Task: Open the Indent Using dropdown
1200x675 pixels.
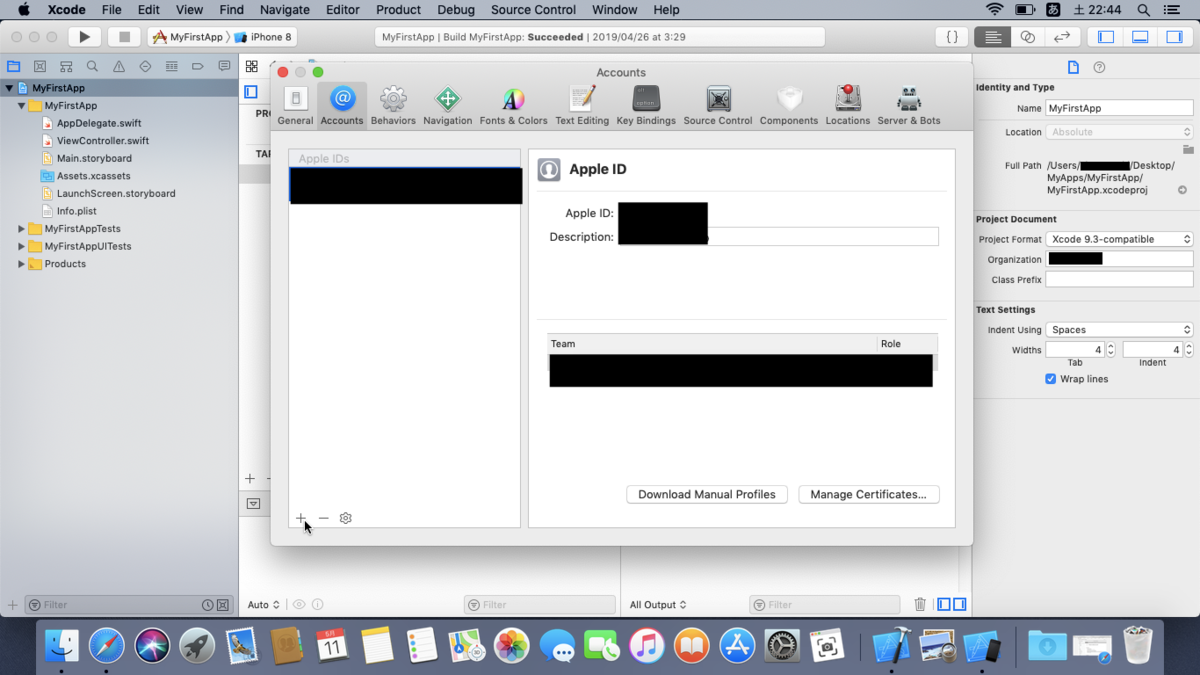Action: tap(1119, 329)
